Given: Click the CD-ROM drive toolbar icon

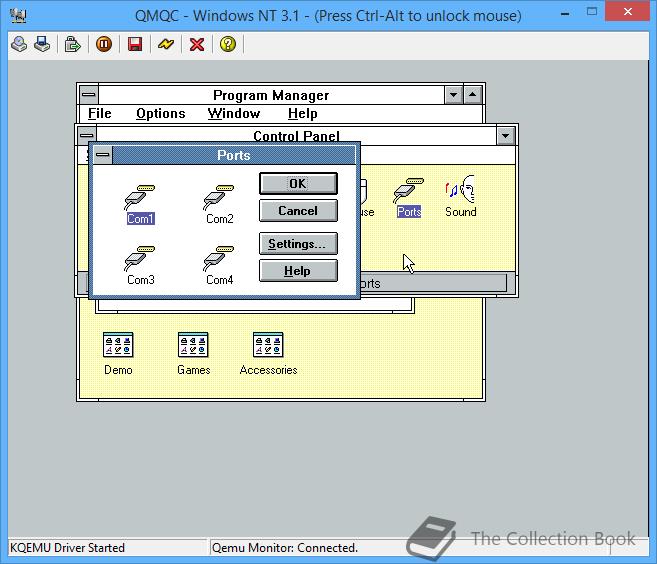Looking at the screenshot, I should pyautogui.click(x=19, y=44).
